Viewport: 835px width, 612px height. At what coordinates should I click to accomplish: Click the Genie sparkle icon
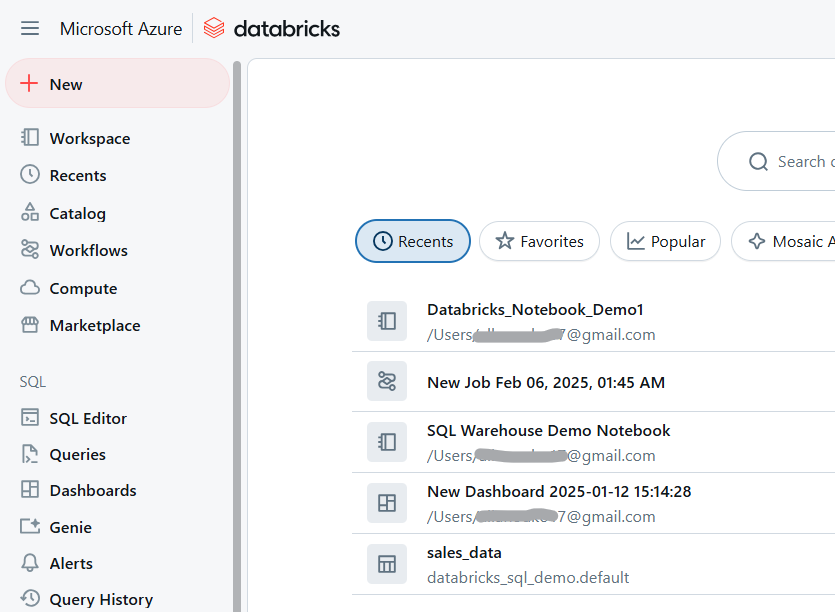tap(30, 526)
